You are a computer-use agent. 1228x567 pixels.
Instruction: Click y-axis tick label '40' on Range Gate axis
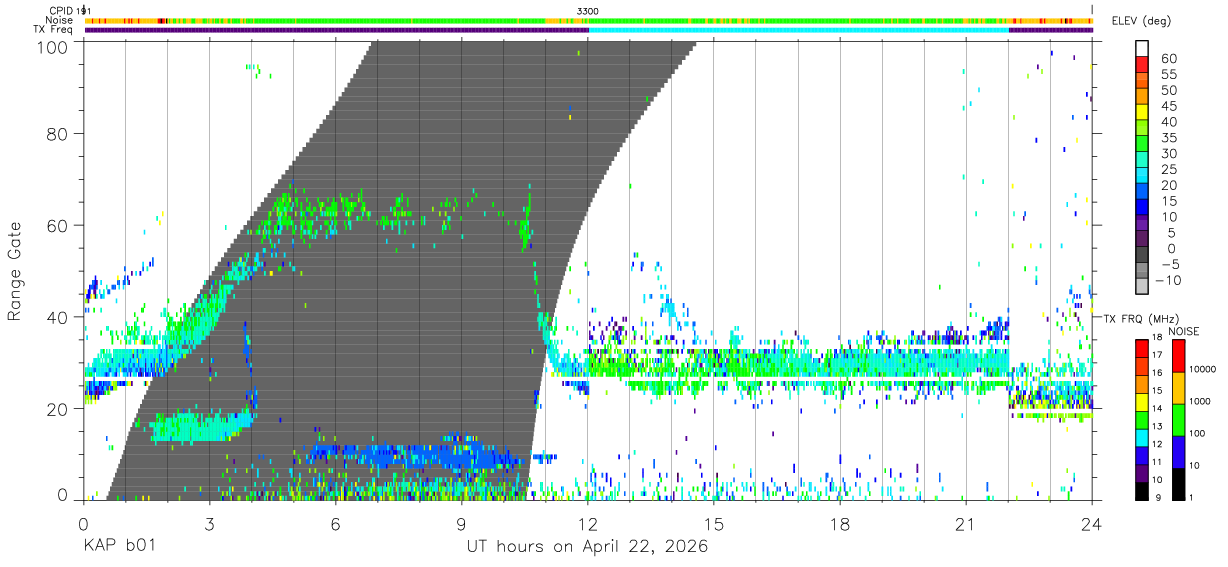click(59, 317)
